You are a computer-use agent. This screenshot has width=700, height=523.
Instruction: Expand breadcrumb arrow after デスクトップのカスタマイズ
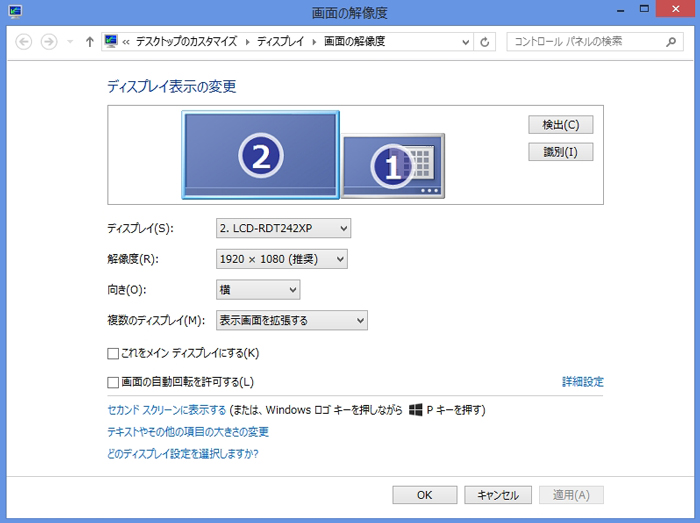(x=247, y=42)
